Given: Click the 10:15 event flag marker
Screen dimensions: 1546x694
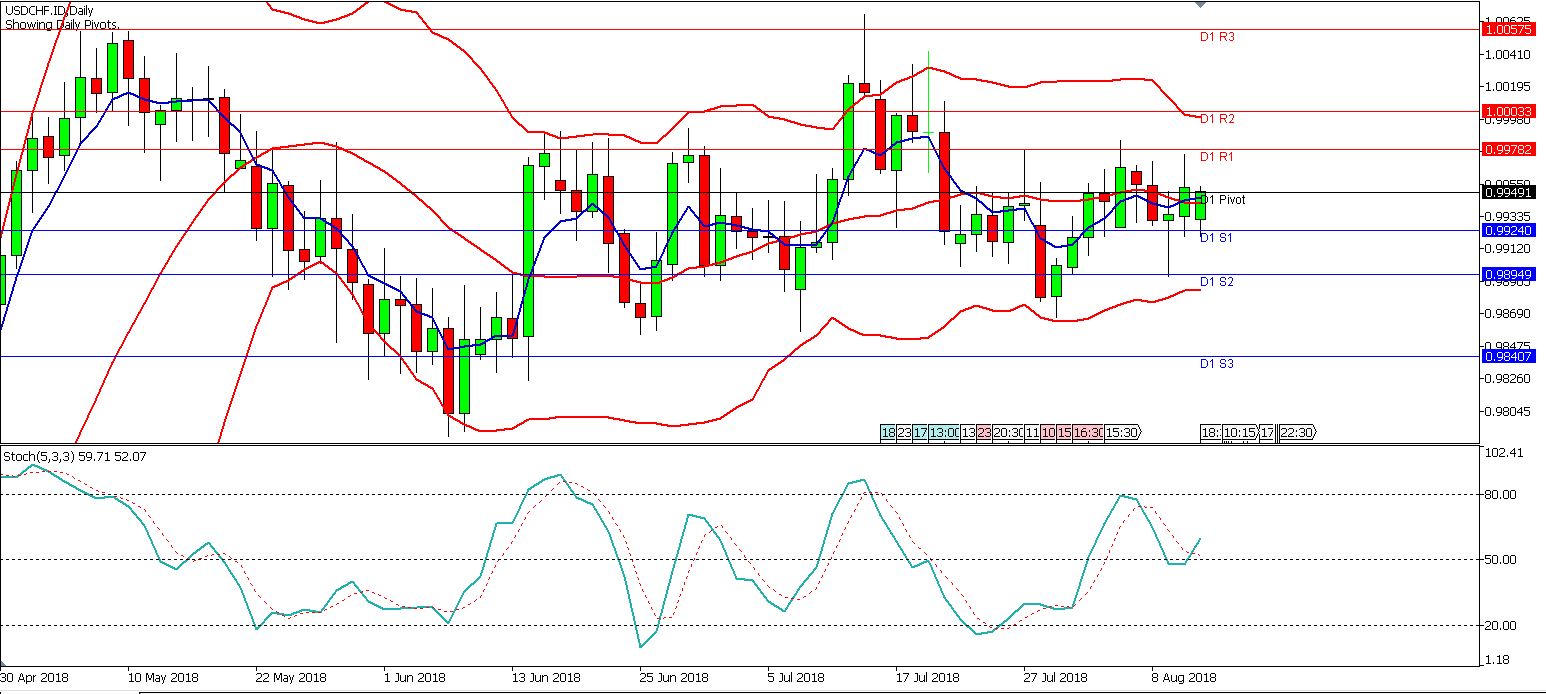Looking at the screenshot, I should (1240, 433).
